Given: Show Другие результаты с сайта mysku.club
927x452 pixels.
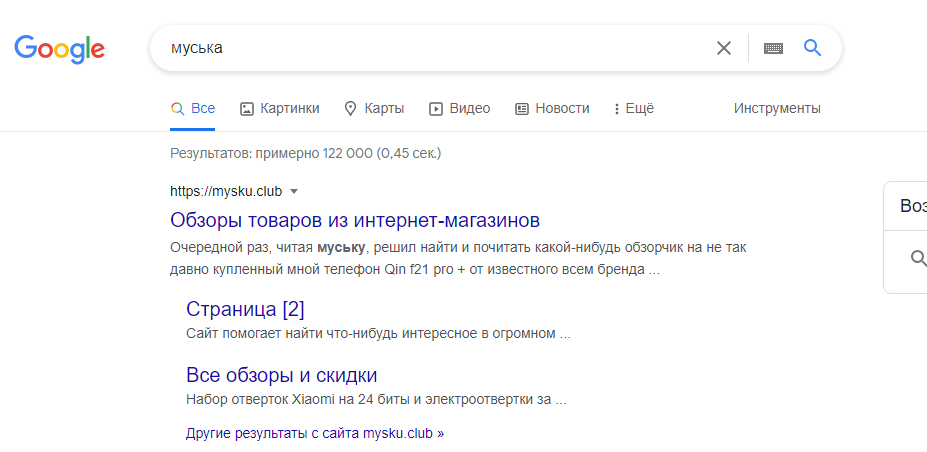Looking at the screenshot, I should (x=315, y=434).
